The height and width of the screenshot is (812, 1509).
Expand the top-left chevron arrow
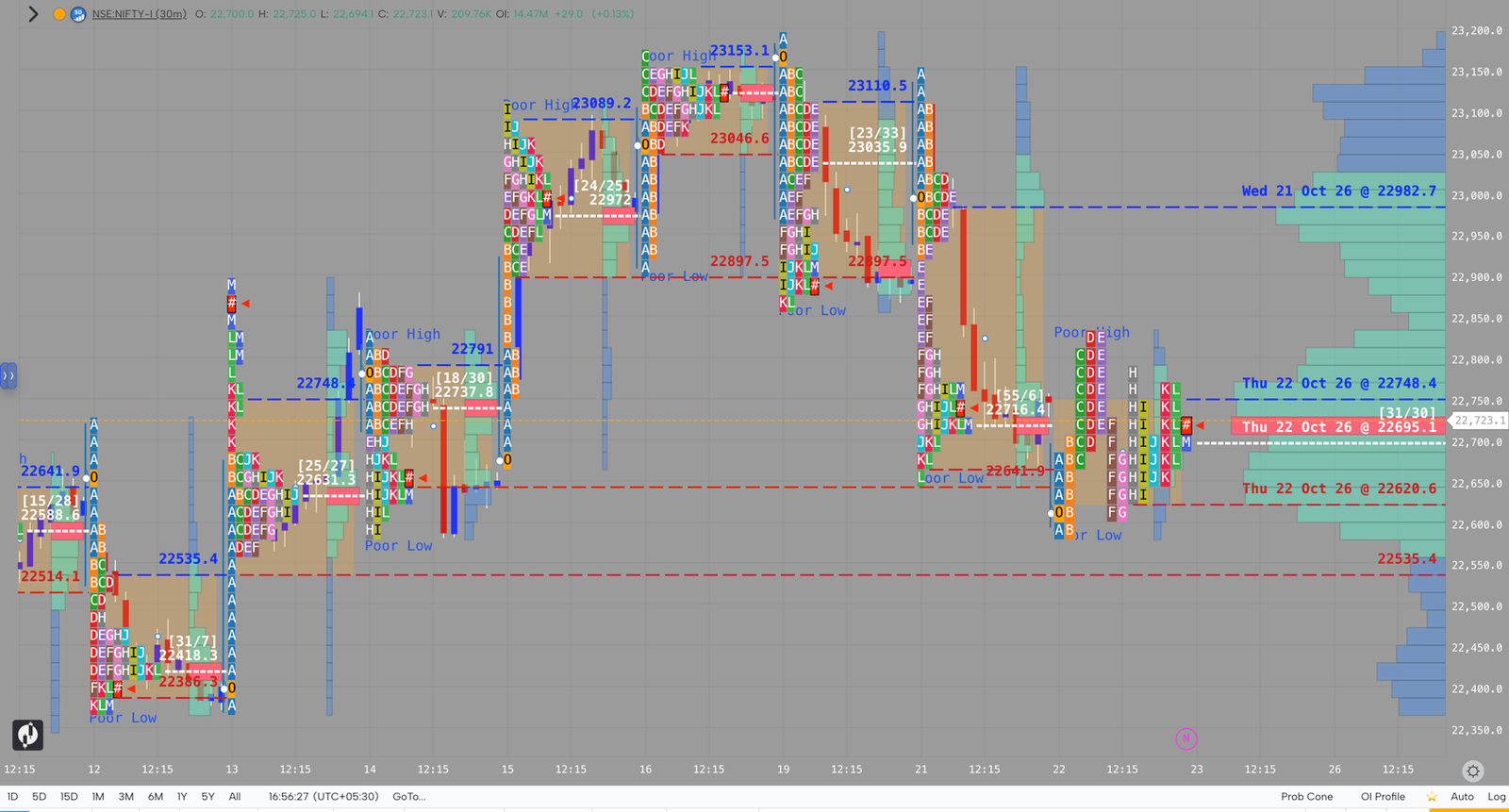(x=33, y=14)
